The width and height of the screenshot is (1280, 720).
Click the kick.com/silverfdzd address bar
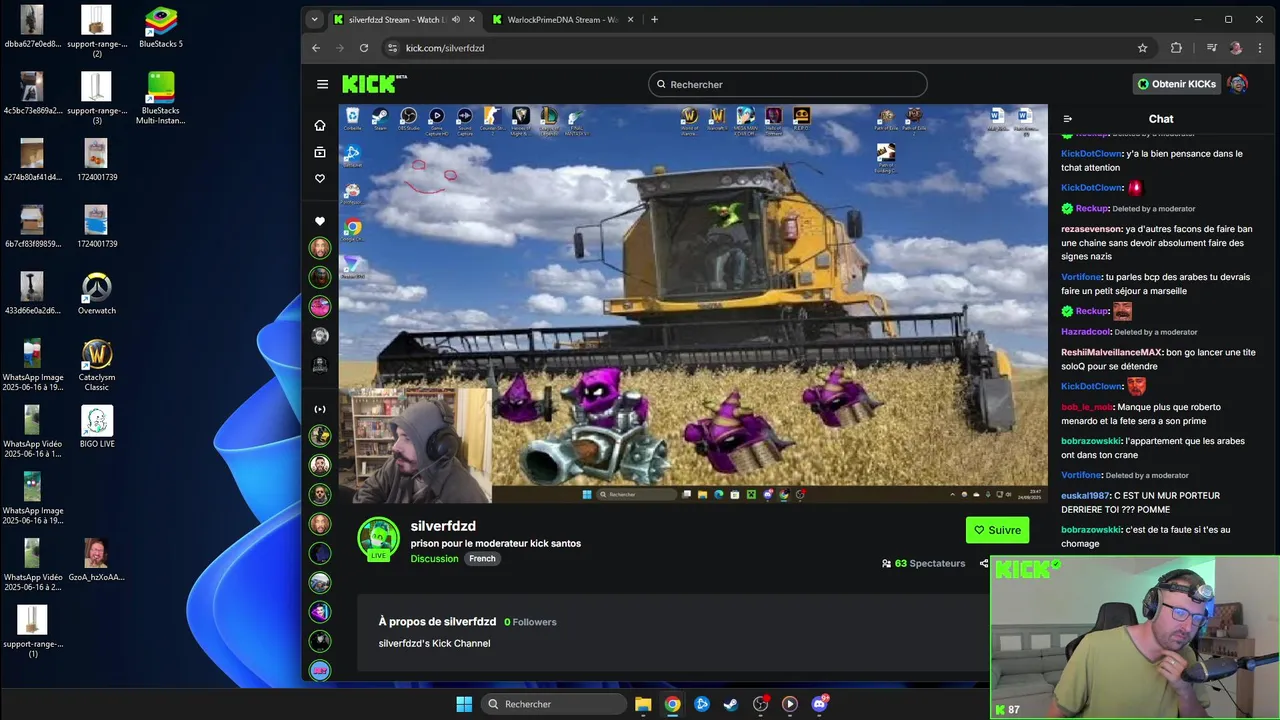coord(770,48)
